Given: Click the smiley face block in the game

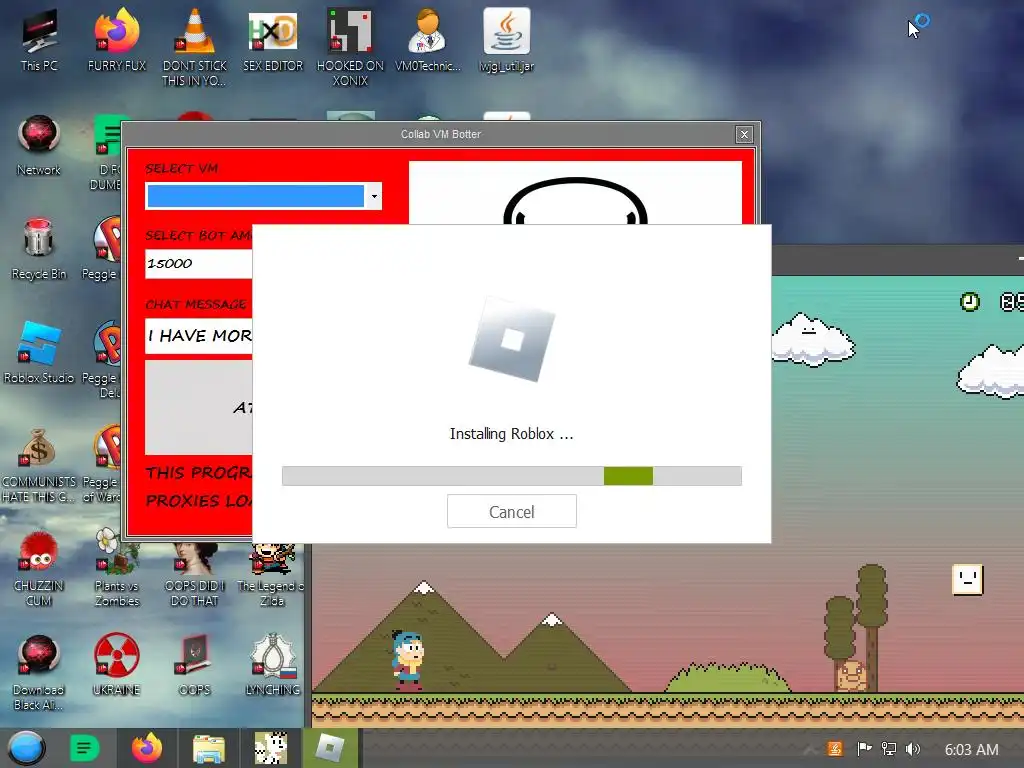Looking at the screenshot, I should pos(967,580).
